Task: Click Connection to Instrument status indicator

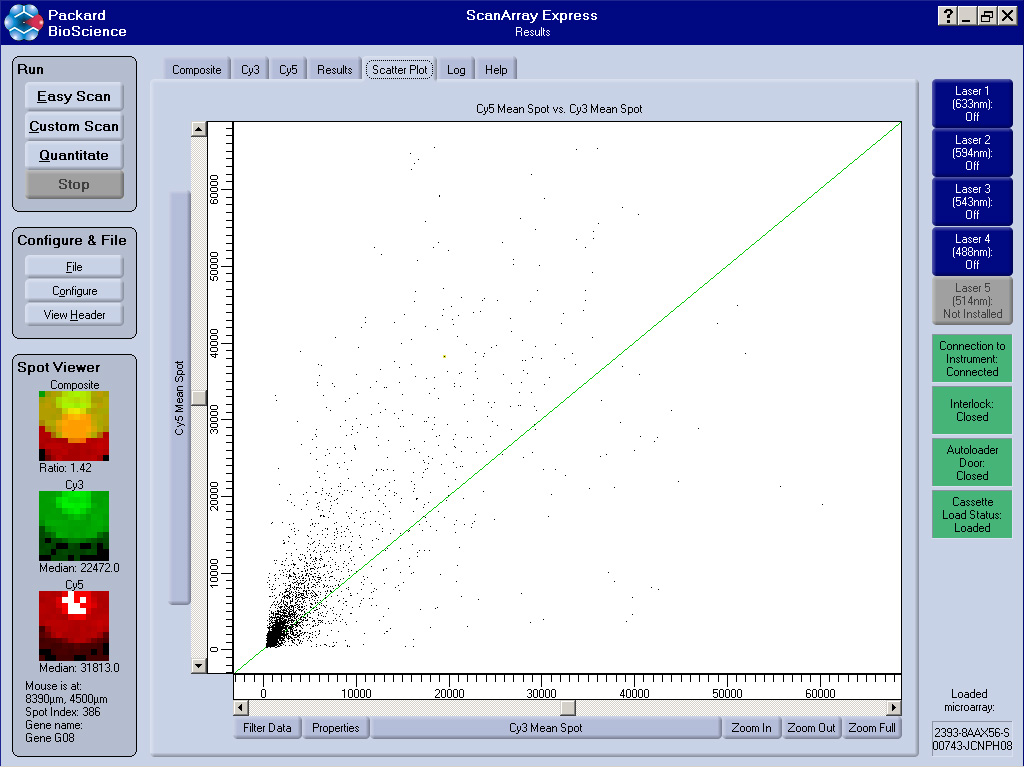Action: pyautogui.click(x=972, y=359)
